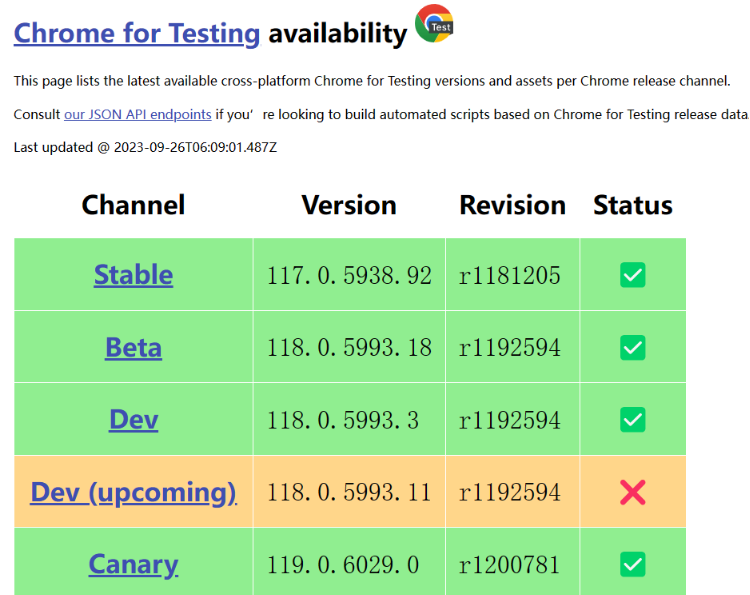Click the Canary row green status checkmark
This screenshot has width=750, height=595.
[x=632, y=564]
